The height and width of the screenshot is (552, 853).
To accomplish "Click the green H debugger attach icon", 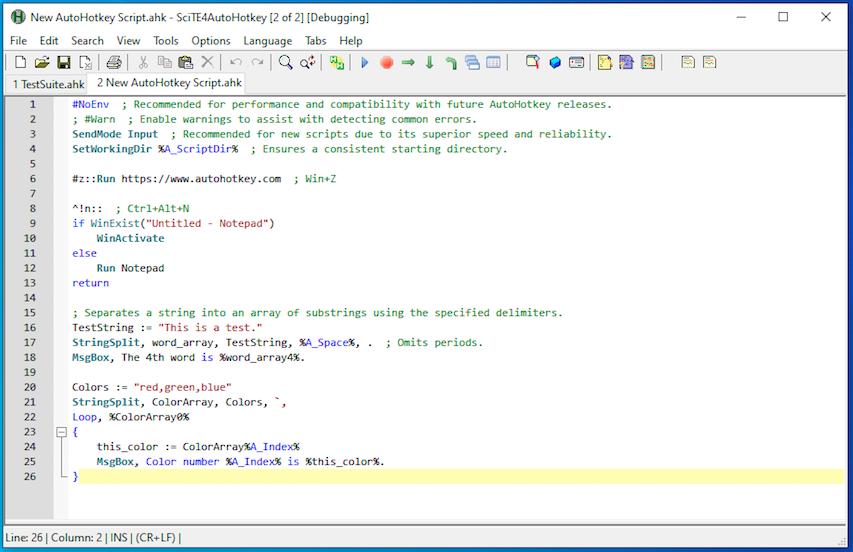I will click(336, 63).
